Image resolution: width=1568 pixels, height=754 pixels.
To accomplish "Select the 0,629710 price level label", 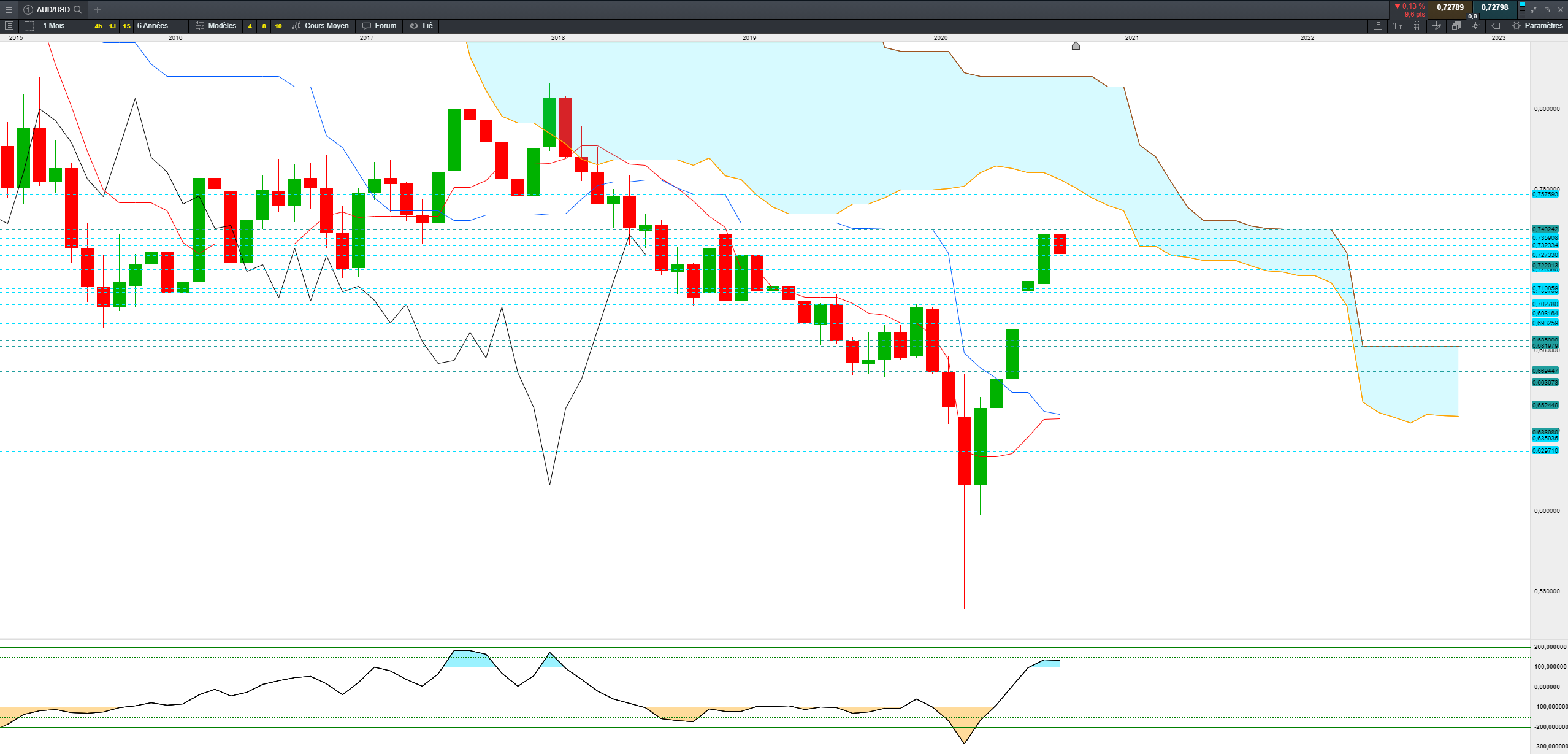I will coord(1545,451).
